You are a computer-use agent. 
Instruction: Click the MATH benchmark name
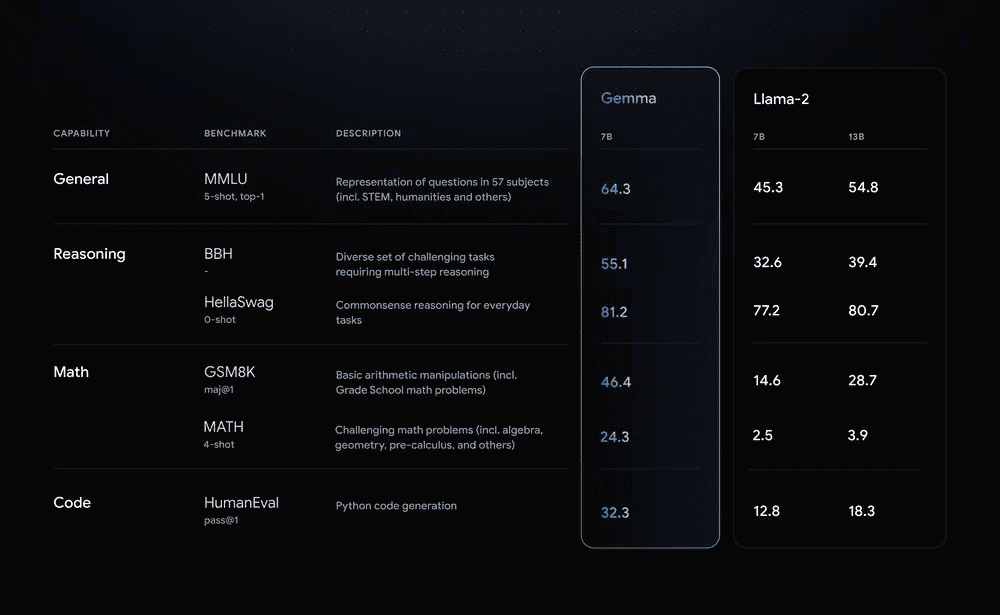point(224,427)
